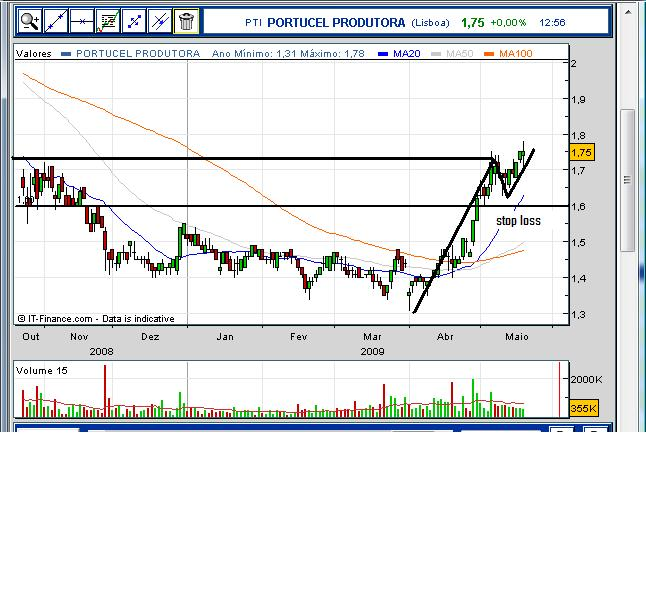Click the 12:56 time stamp
646x601 pixels.
pos(552,23)
